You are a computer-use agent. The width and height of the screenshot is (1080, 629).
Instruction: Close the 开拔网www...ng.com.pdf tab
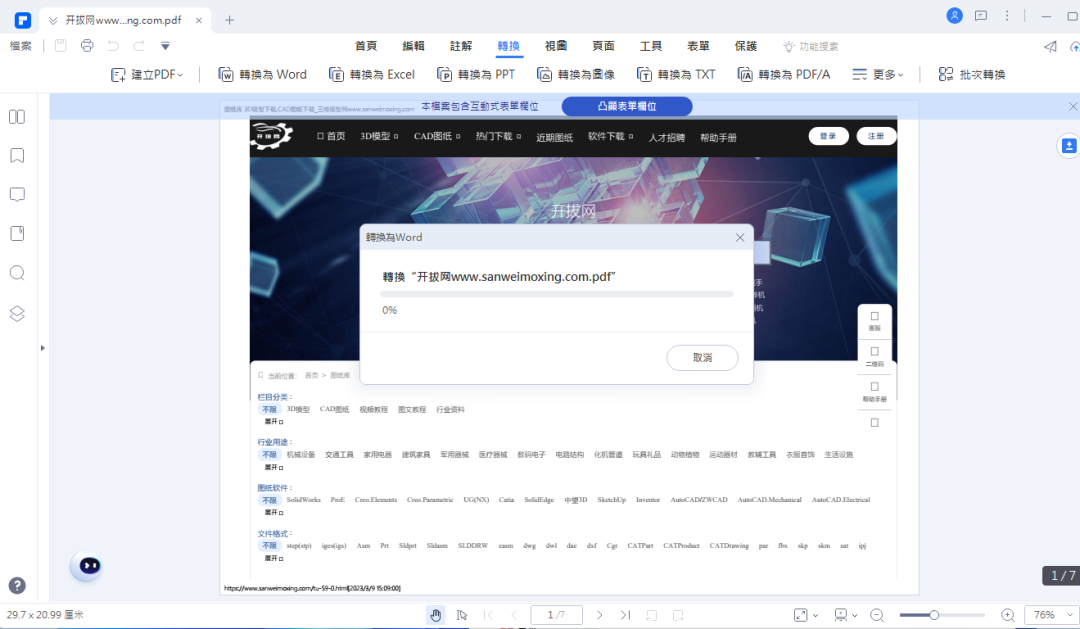198,21
